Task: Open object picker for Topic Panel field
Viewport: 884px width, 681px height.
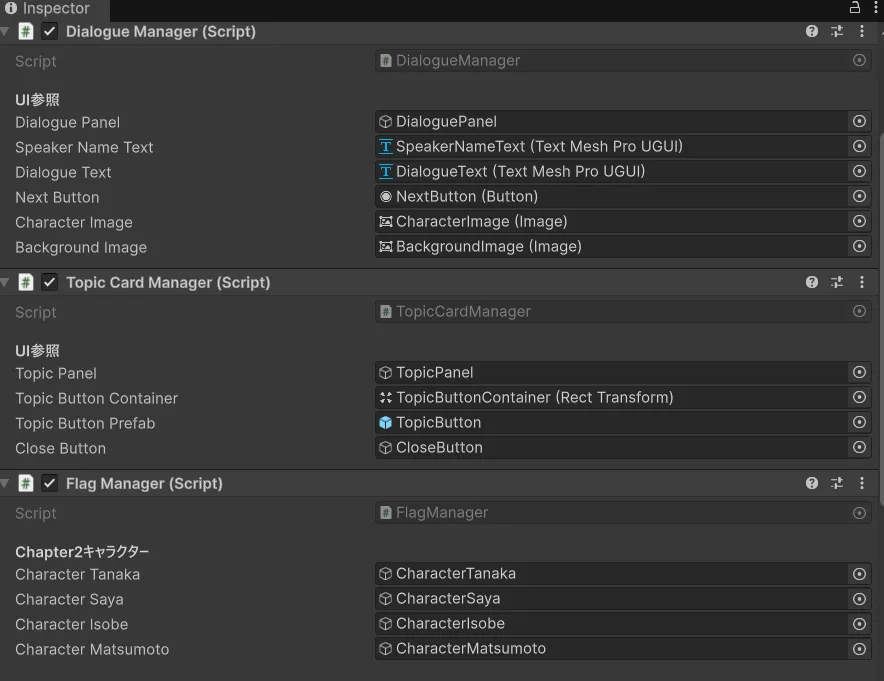Action: [859, 372]
